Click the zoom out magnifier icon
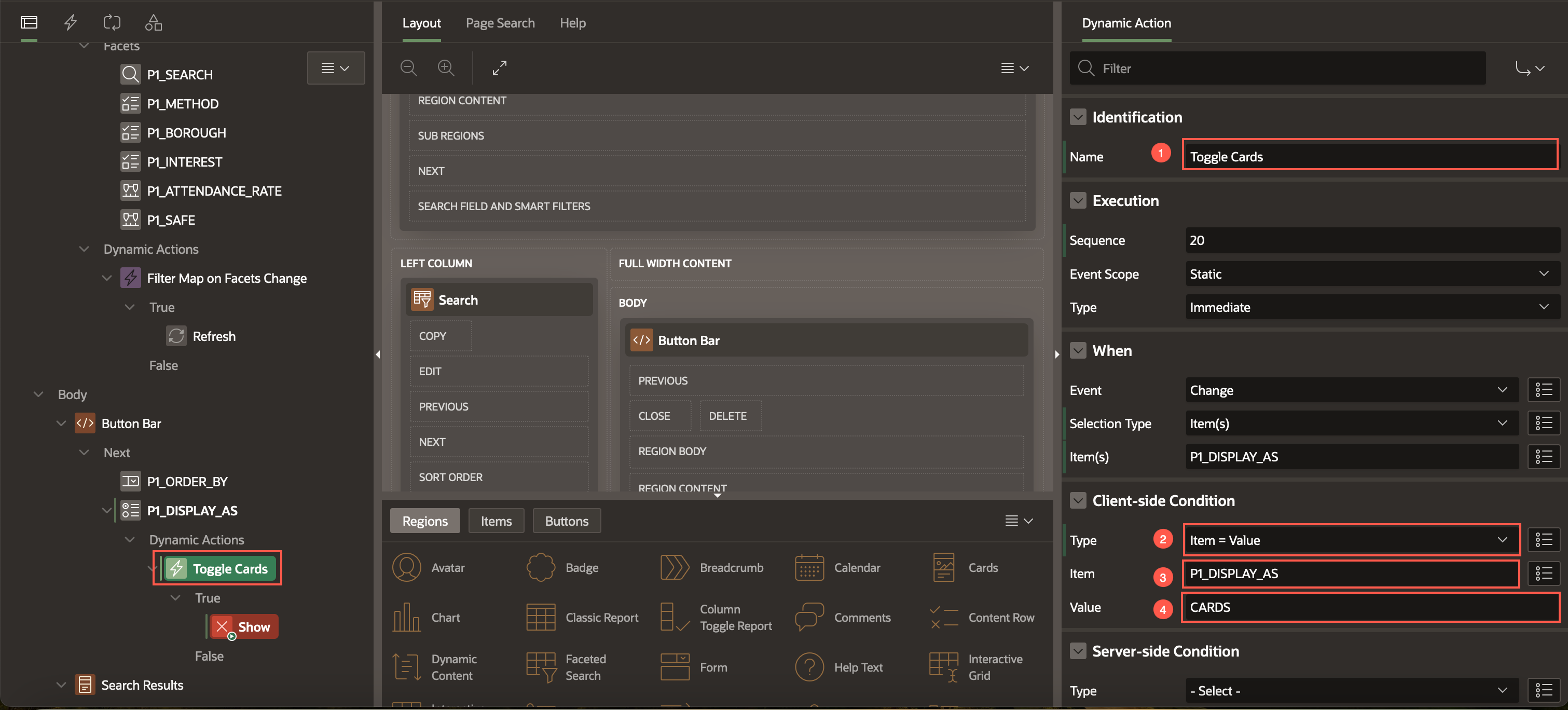 [408, 67]
